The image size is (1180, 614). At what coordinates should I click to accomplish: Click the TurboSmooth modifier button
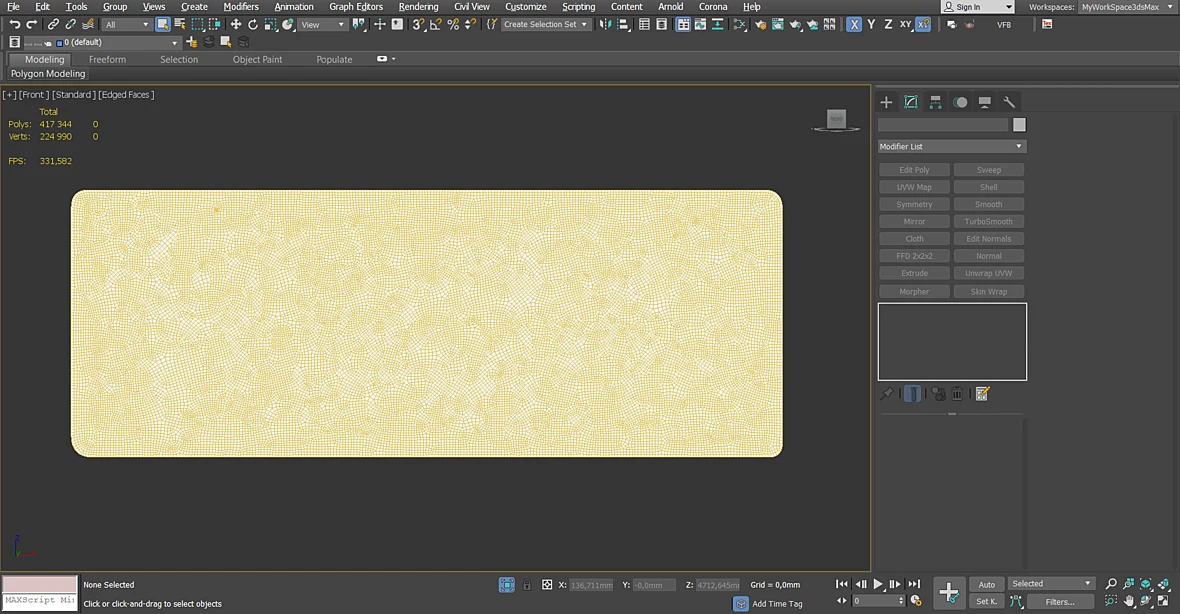pos(988,221)
